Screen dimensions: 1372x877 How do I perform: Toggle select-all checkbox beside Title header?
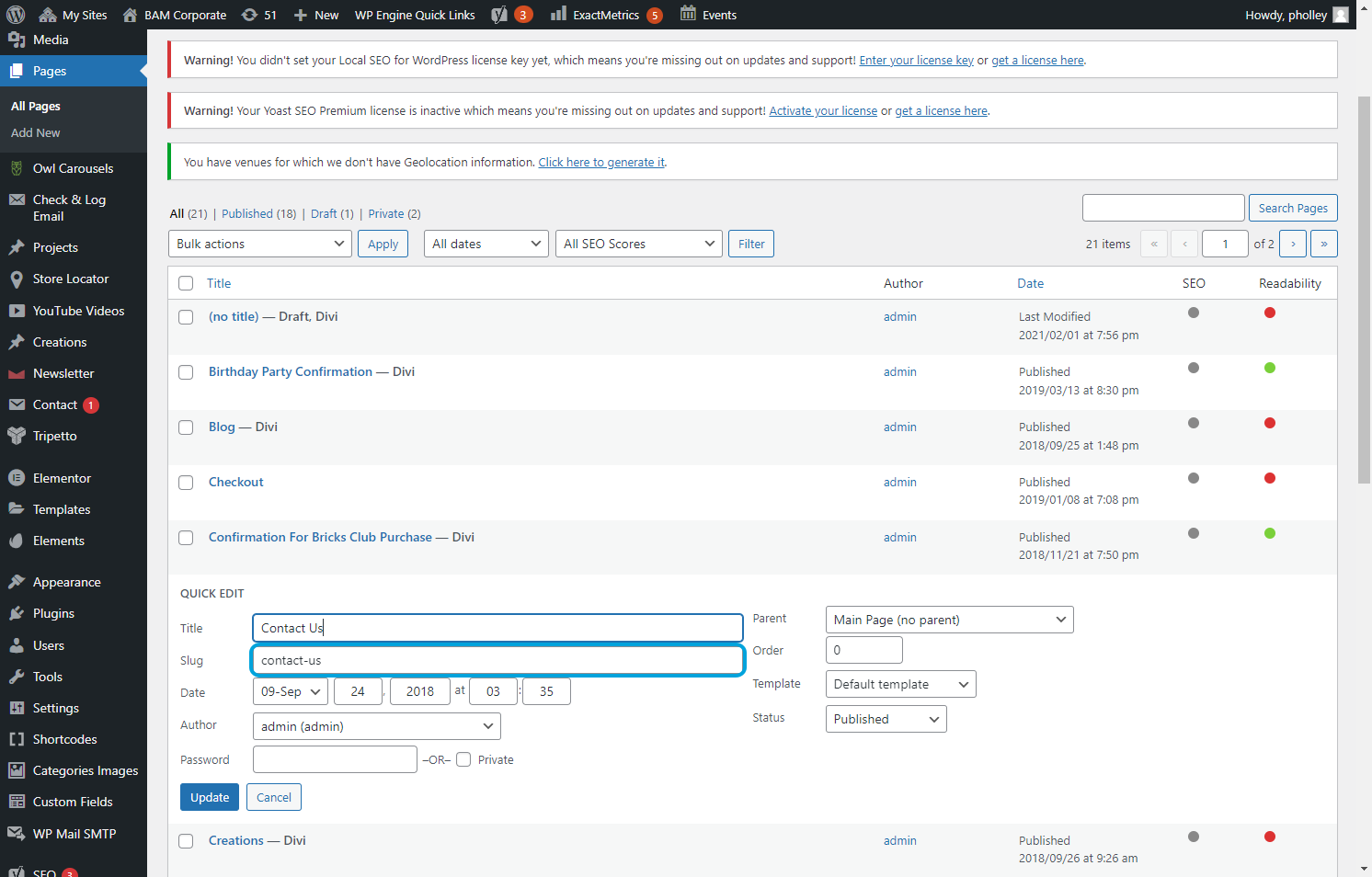[186, 283]
